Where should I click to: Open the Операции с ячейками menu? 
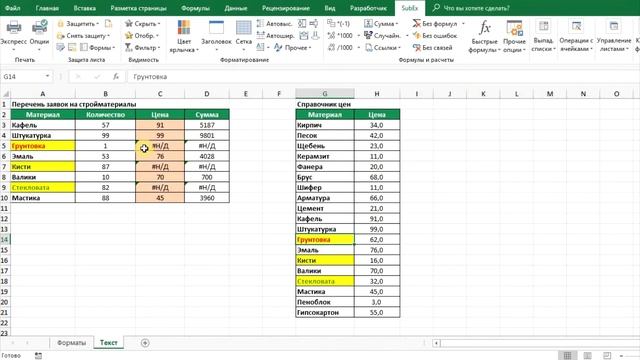[x=576, y=36]
